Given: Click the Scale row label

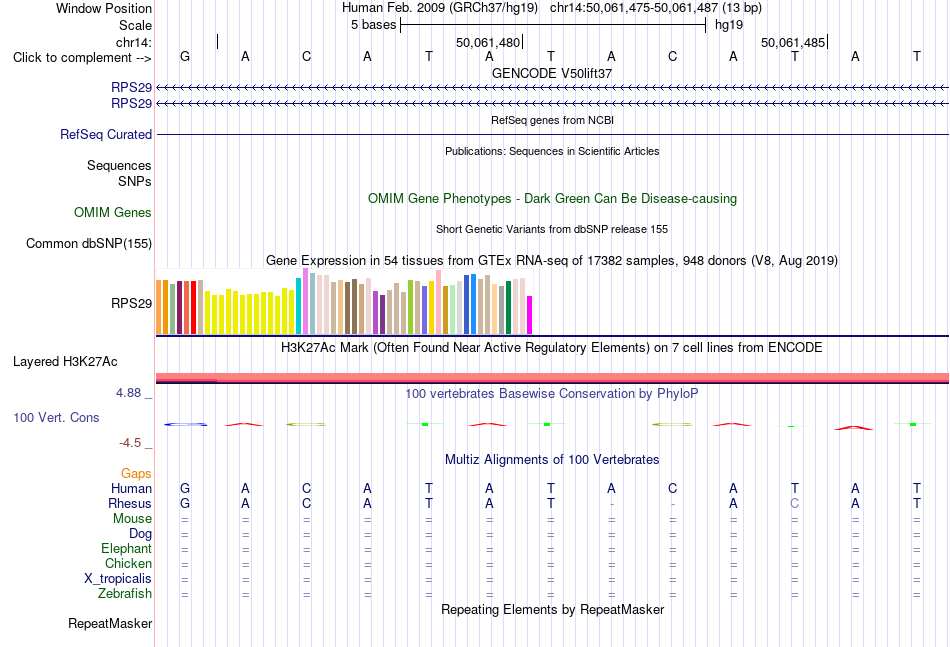Looking at the screenshot, I should click(135, 25).
